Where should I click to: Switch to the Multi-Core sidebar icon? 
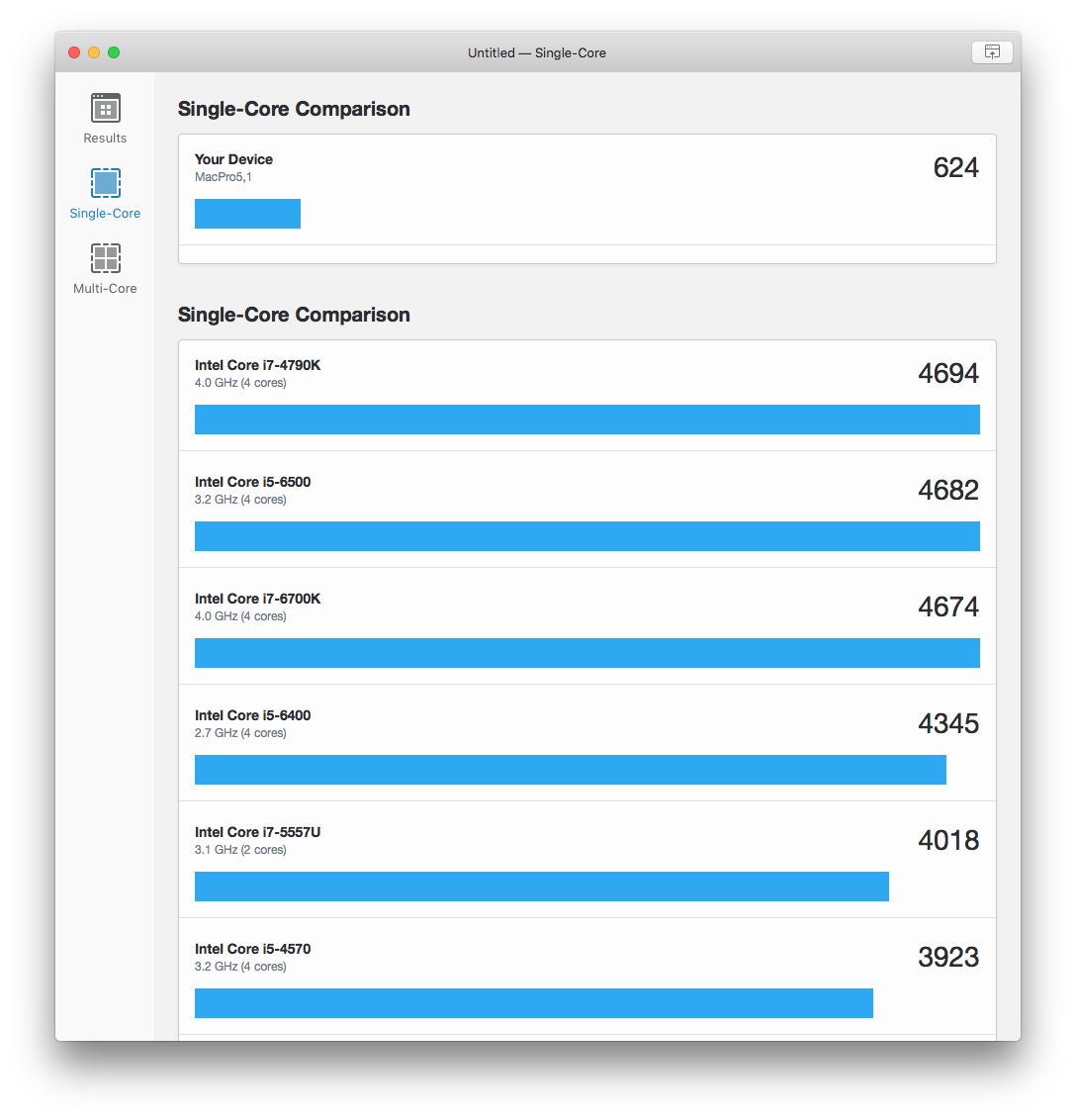106,258
